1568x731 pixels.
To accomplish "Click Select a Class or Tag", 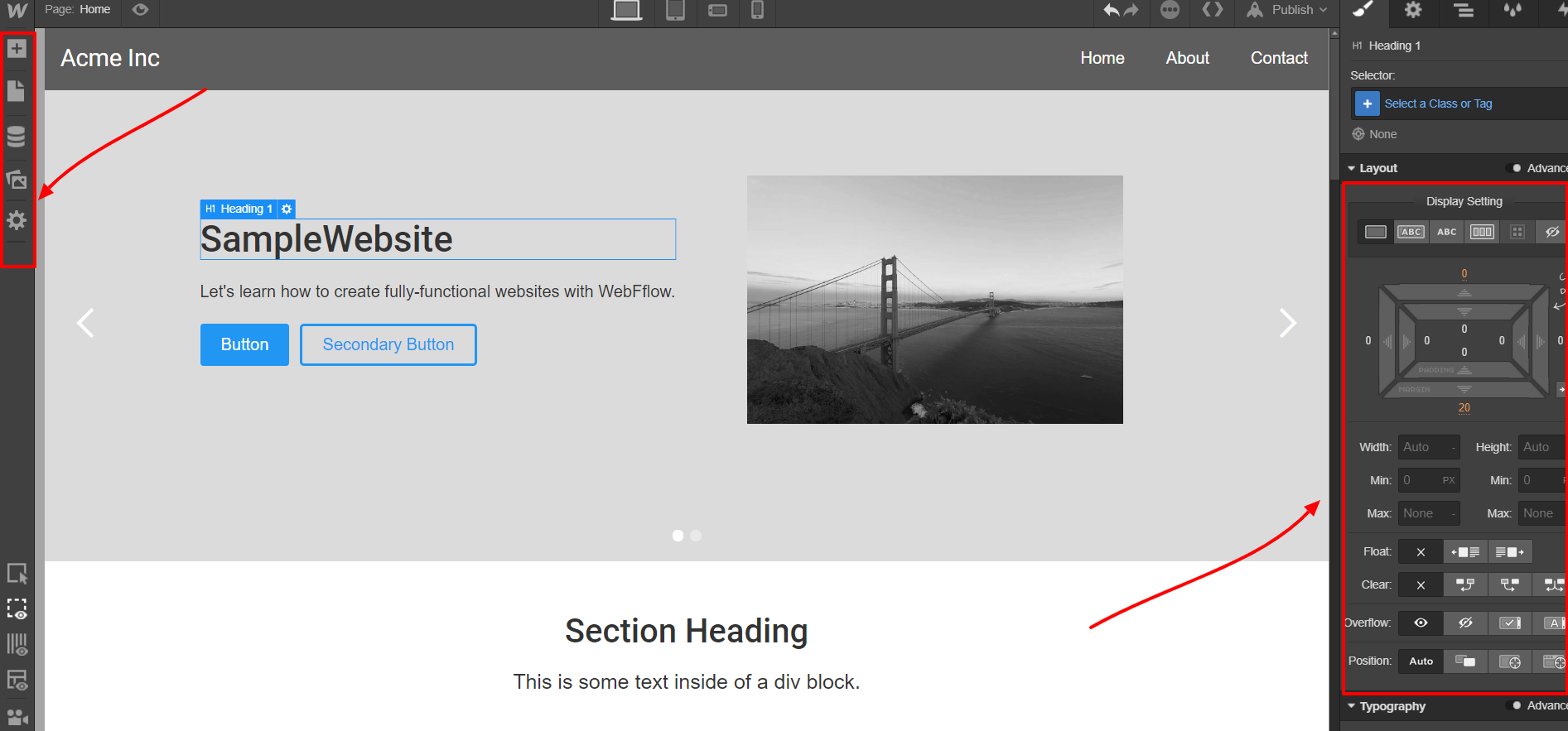I will click(x=1438, y=103).
